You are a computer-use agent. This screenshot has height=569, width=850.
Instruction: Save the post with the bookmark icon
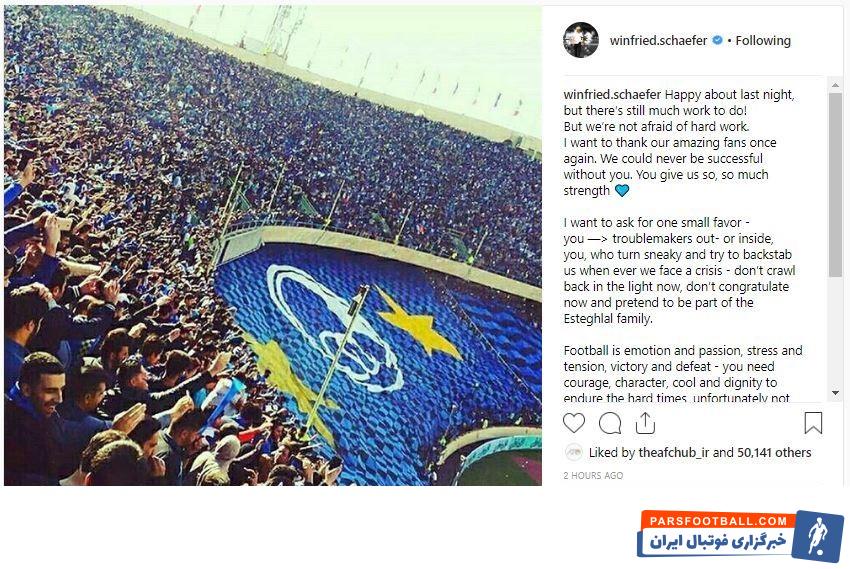(x=813, y=423)
